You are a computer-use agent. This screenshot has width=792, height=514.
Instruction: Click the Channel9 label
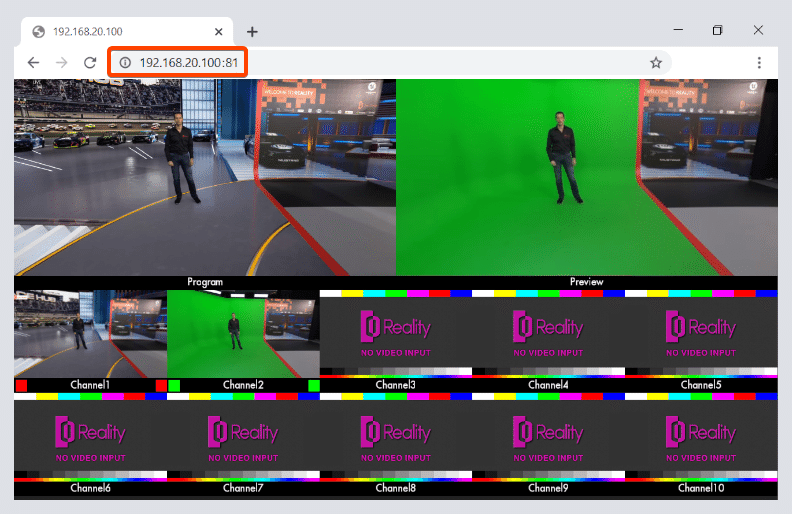click(548, 488)
